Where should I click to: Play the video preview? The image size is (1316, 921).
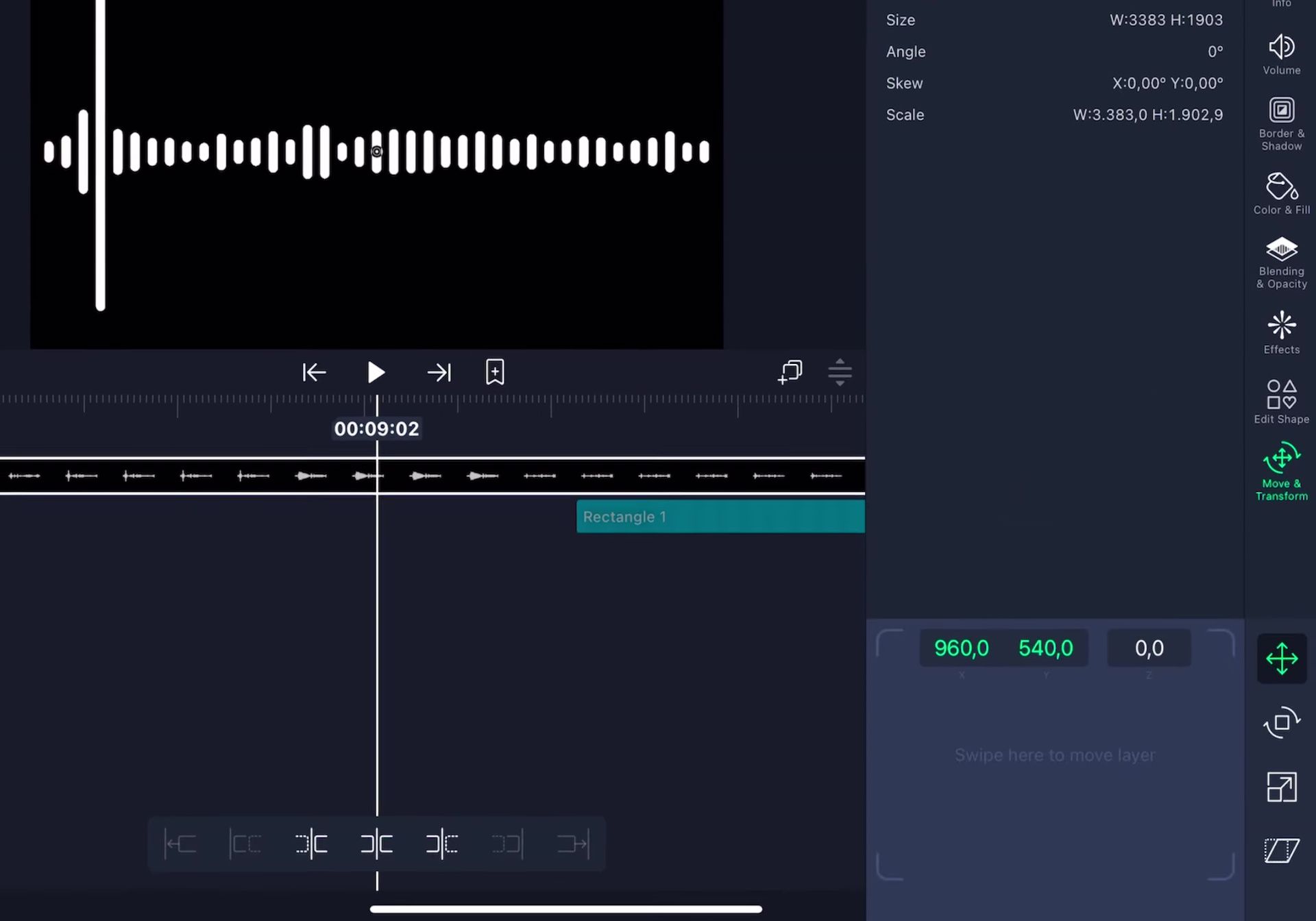376,372
